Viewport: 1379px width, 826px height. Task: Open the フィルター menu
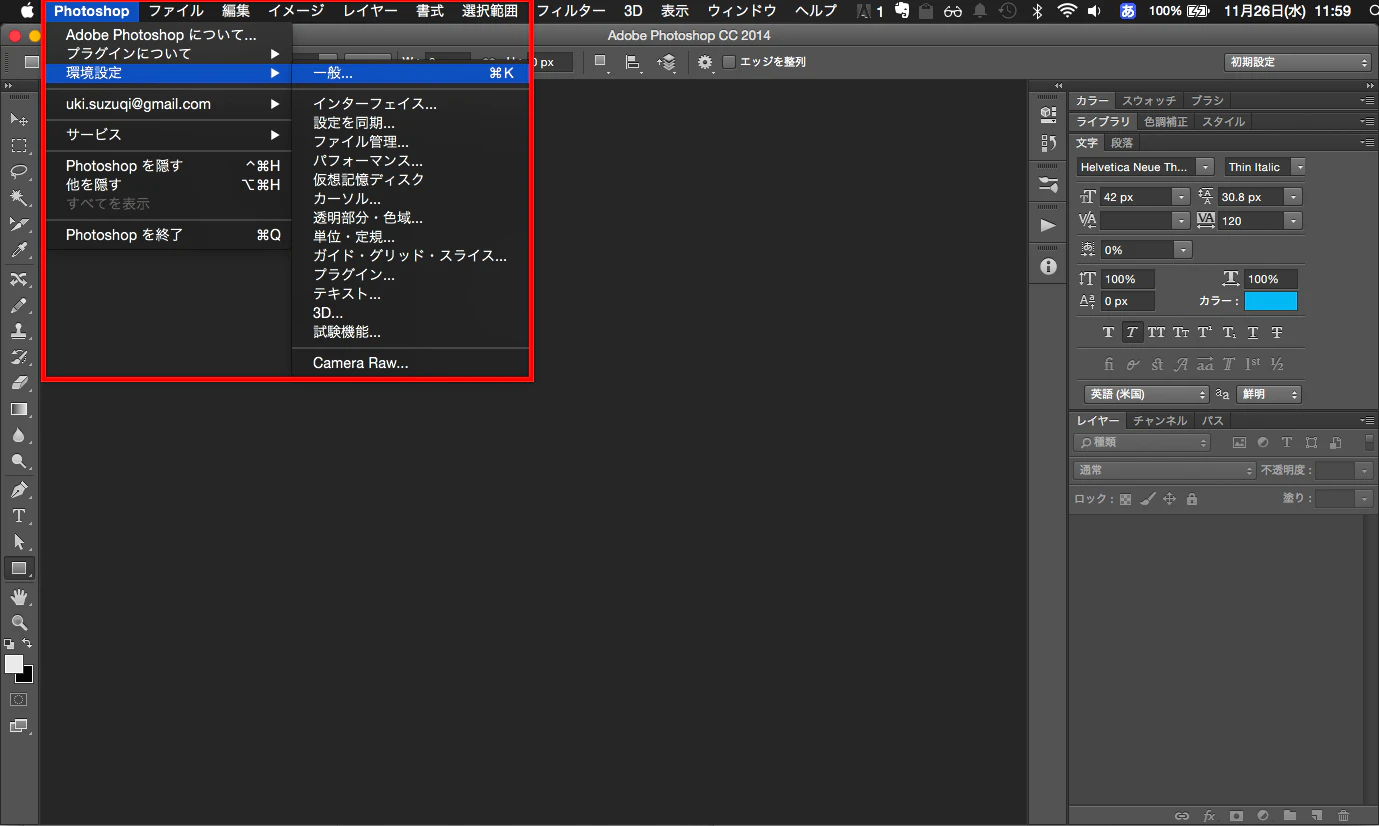[570, 11]
